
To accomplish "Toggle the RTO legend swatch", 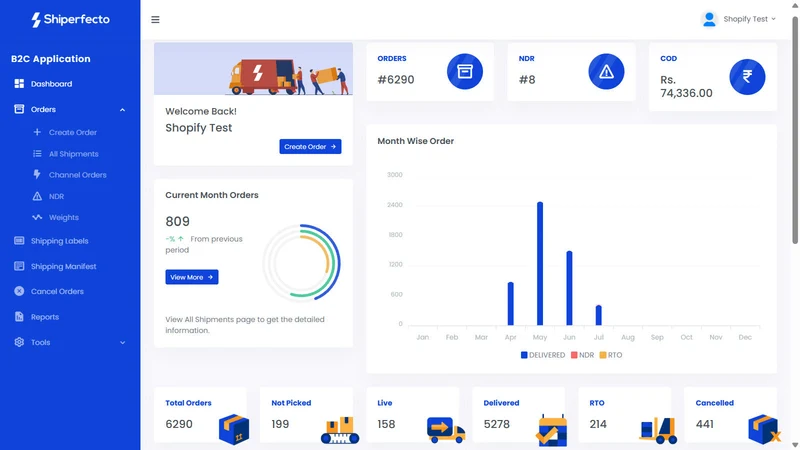I will pyautogui.click(x=603, y=355).
